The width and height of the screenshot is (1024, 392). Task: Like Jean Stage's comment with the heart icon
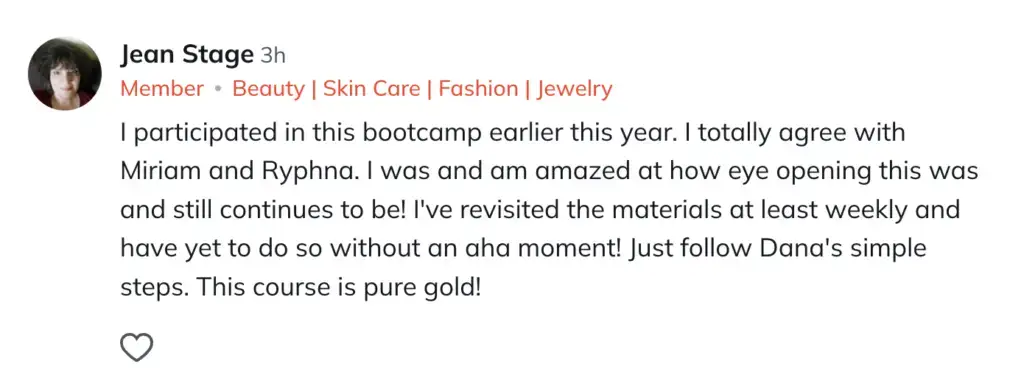136,347
